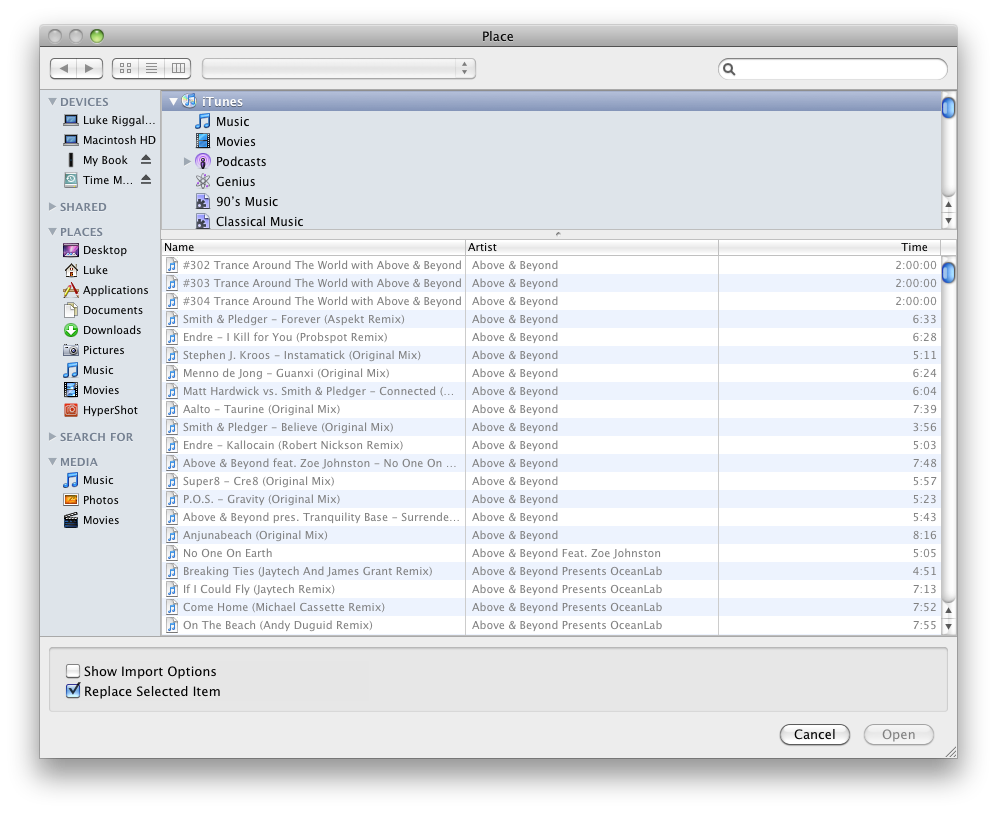Switch to column view
This screenshot has height=813, width=997.
coord(178,68)
